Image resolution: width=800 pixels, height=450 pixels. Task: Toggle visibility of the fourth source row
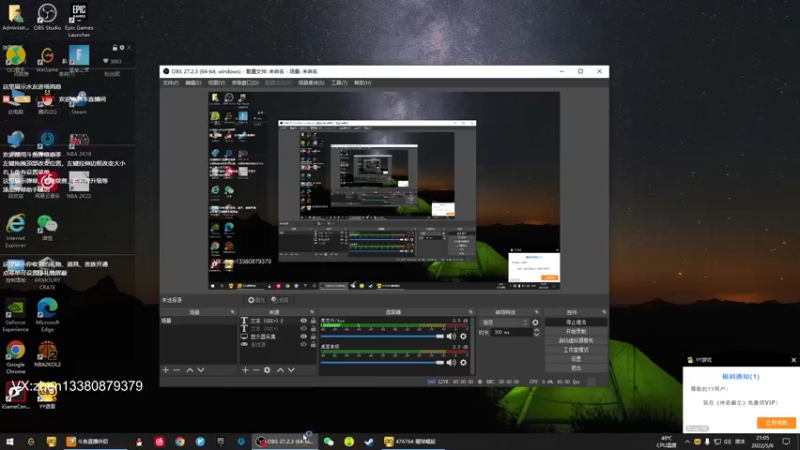[304, 344]
